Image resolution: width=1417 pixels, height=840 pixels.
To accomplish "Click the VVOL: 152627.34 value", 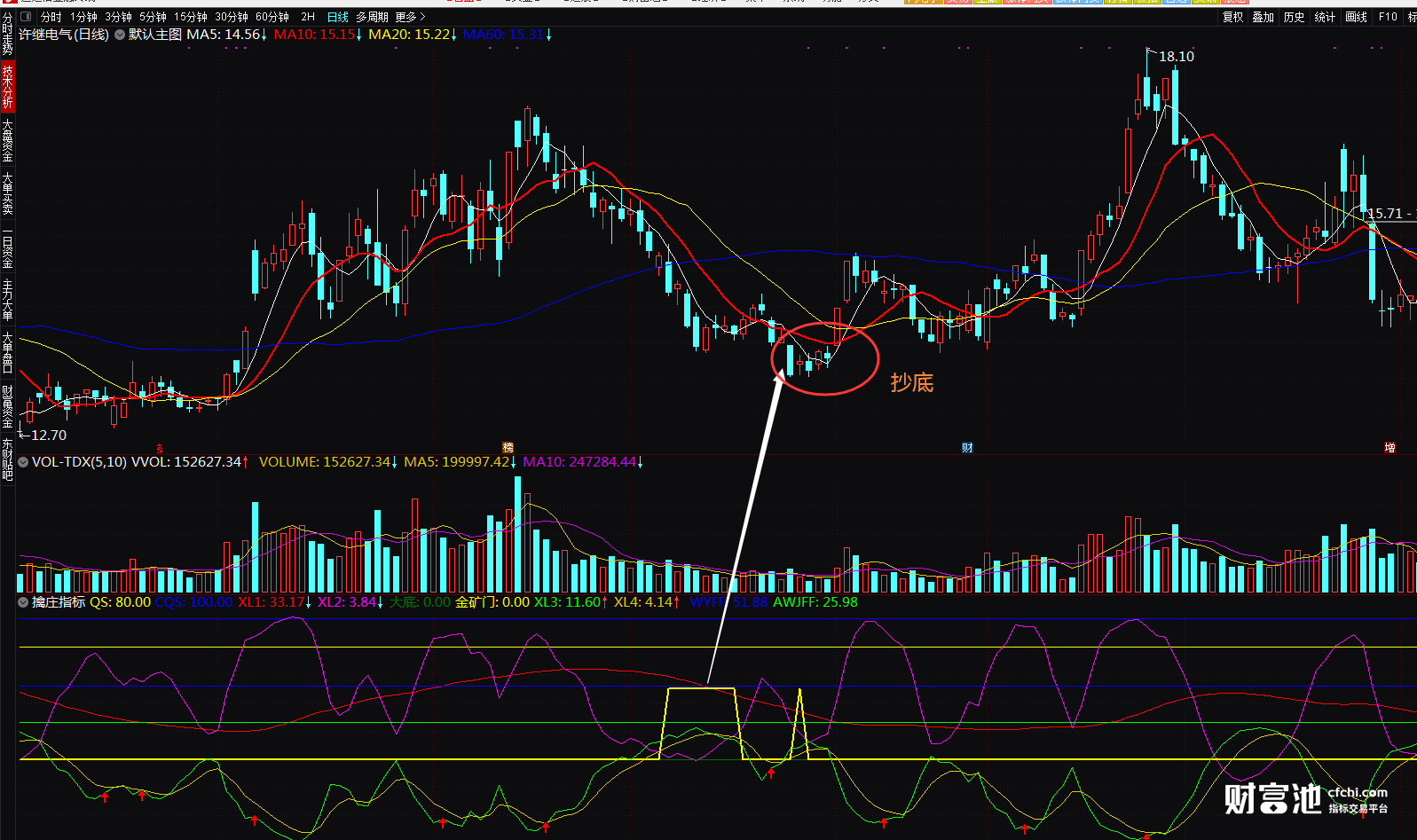I will pyautogui.click(x=186, y=462).
